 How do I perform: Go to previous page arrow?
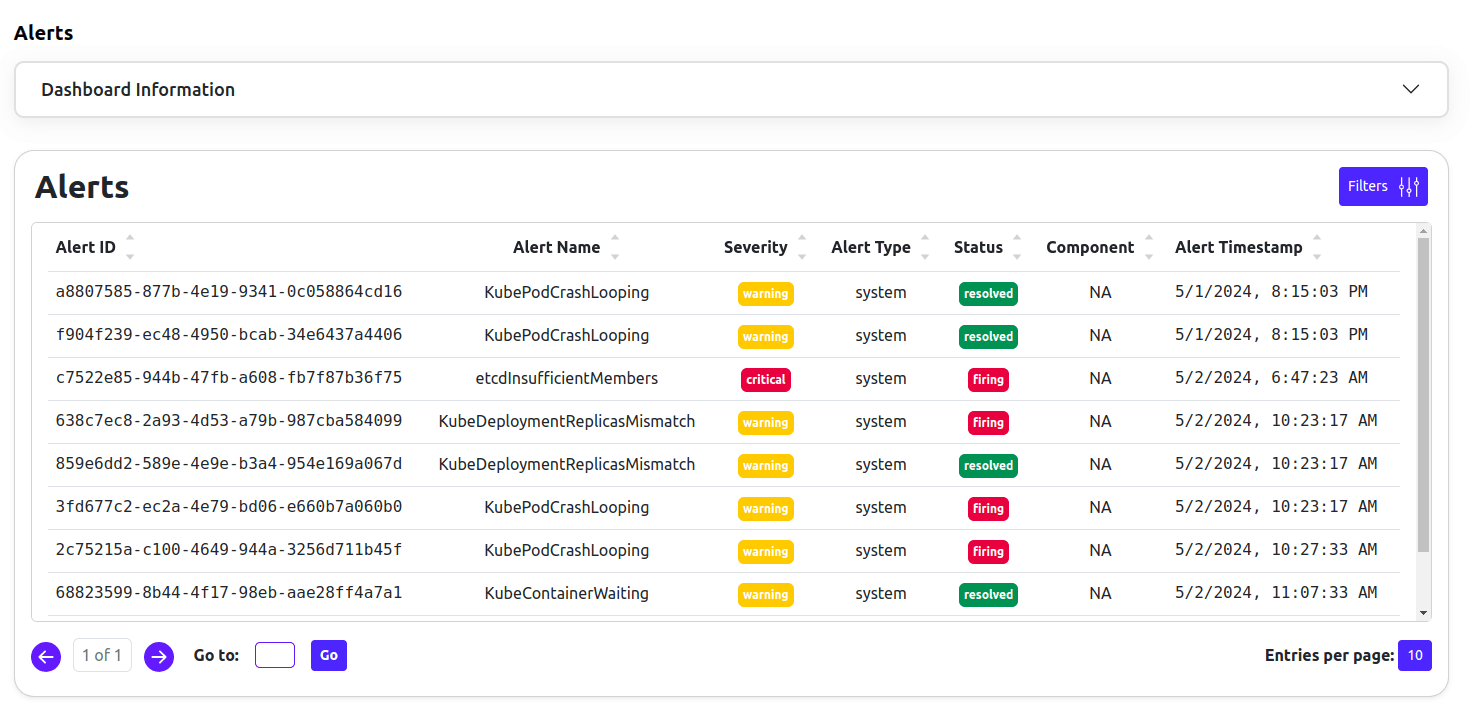coord(46,657)
